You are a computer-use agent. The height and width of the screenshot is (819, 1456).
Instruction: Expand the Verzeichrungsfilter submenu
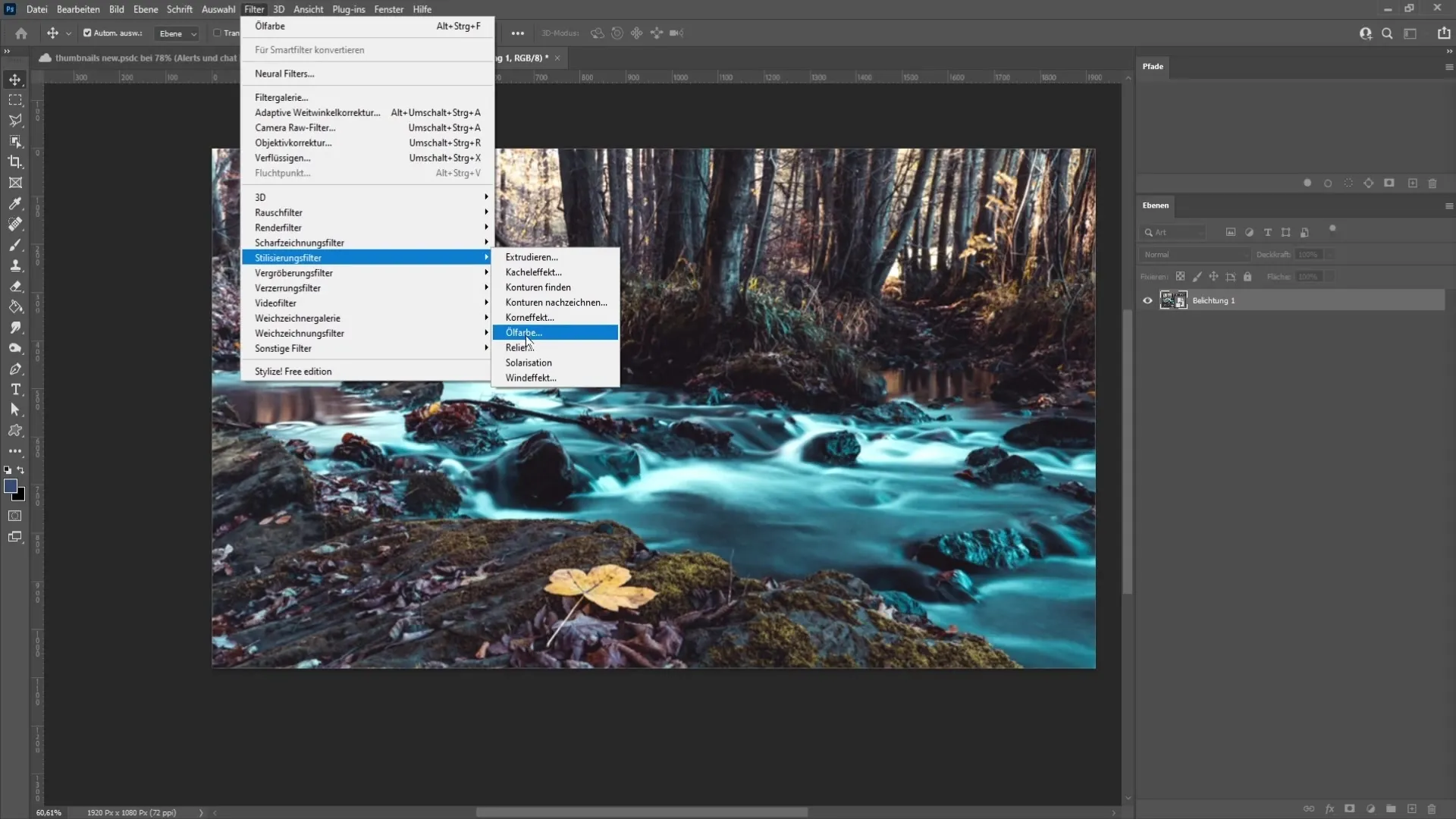point(287,288)
